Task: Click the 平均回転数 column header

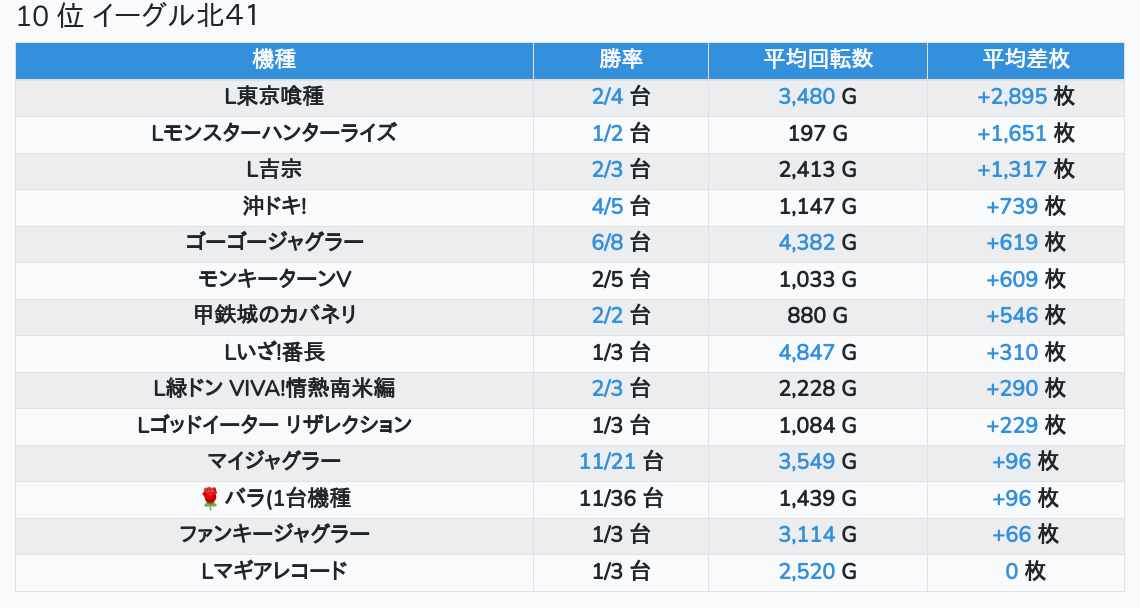Action: (x=818, y=60)
